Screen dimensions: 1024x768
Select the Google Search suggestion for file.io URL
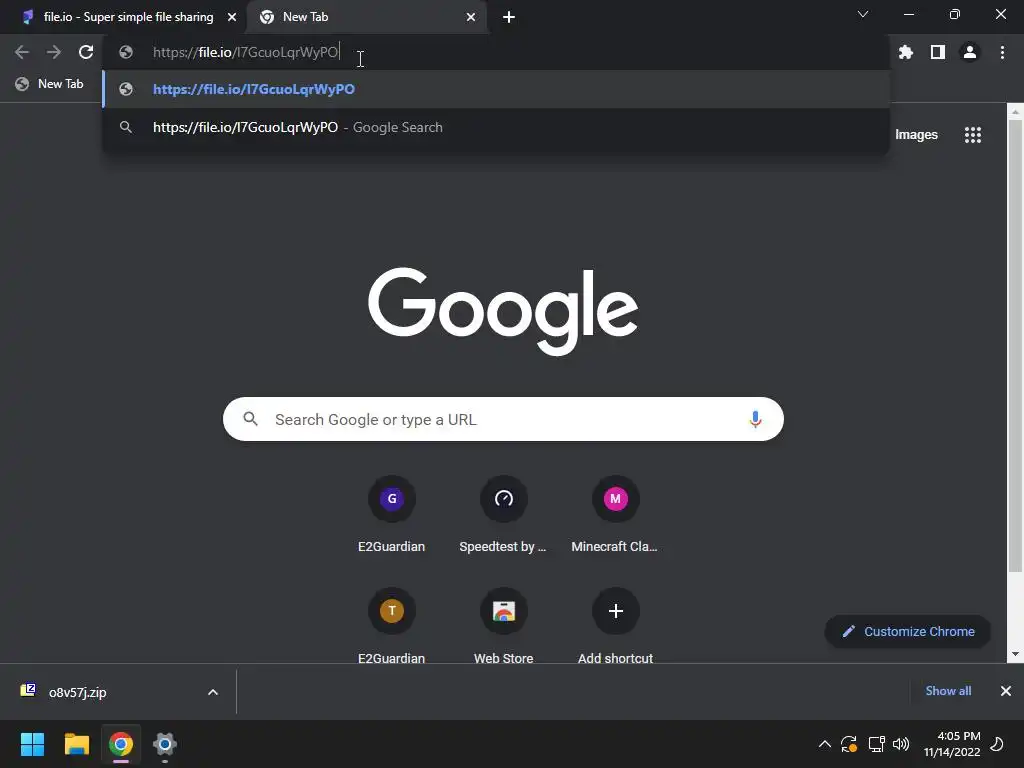496,127
